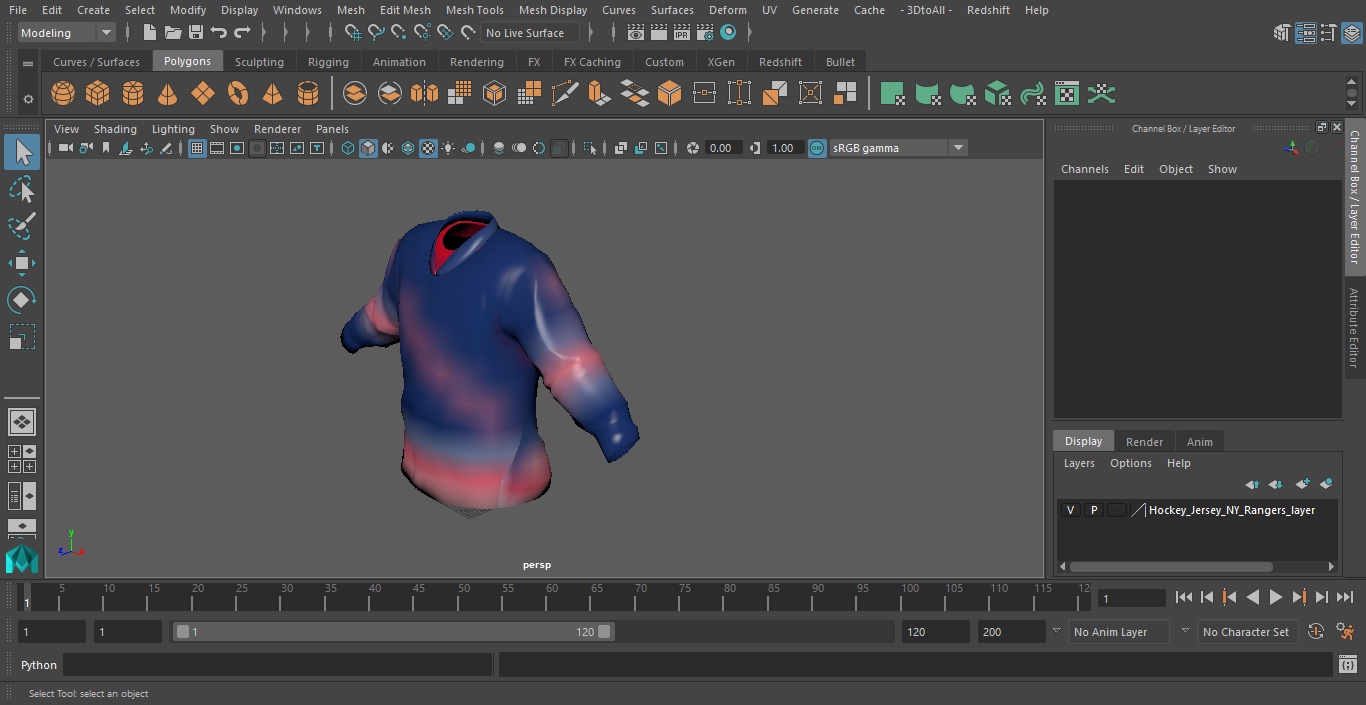Toggle Auto Key button beside character set
Screen dimensions: 1366x705
pos(1316,632)
